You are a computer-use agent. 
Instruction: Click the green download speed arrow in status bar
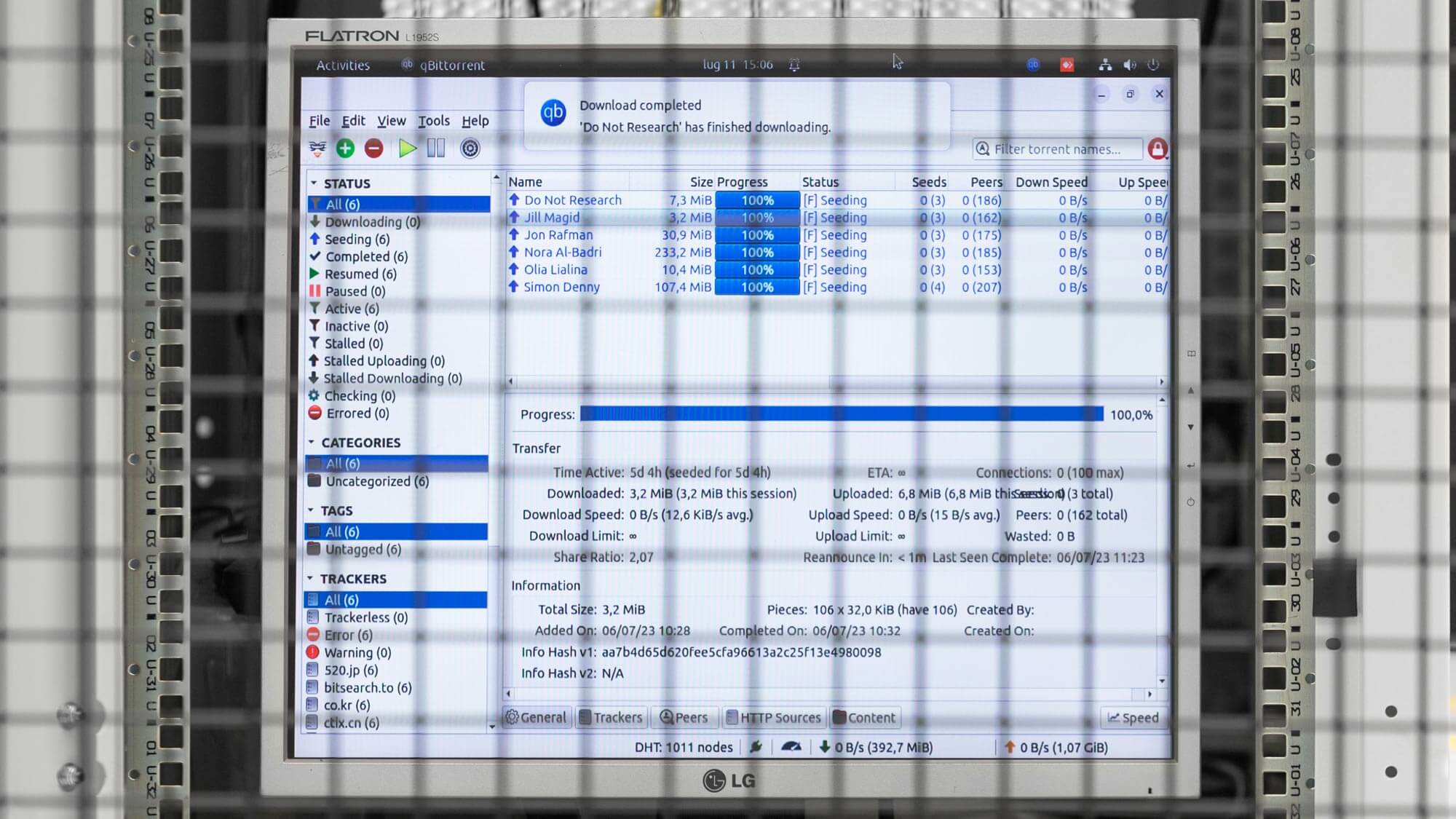point(824,747)
